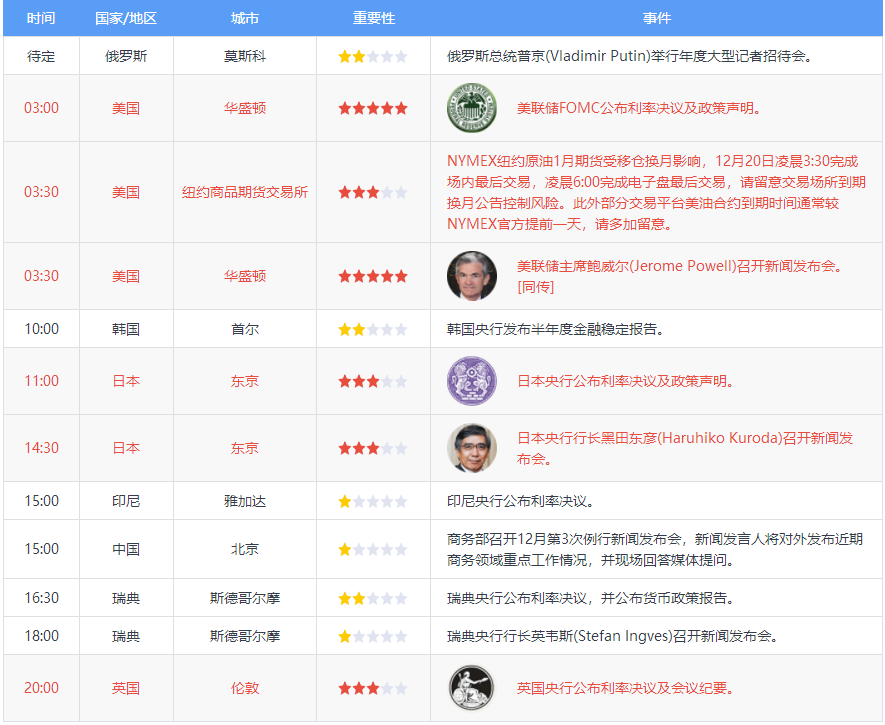Open the 日本央行公布利率决议及政策声明 event
The width and height of the screenshot is (885, 725).
625,381
